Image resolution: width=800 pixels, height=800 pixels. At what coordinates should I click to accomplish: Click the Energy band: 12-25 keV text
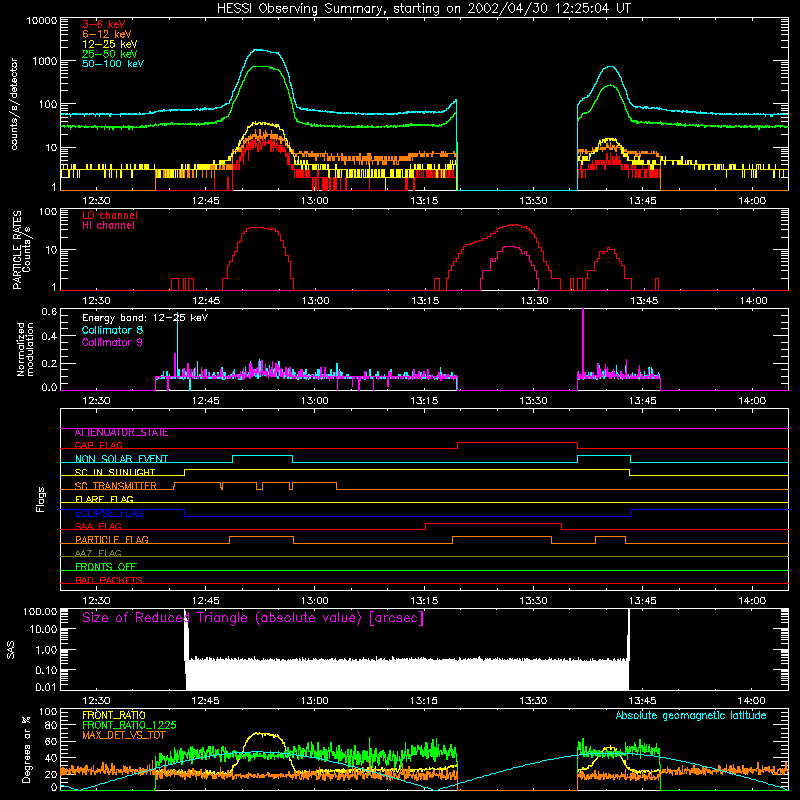pyautogui.click(x=145, y=318)
